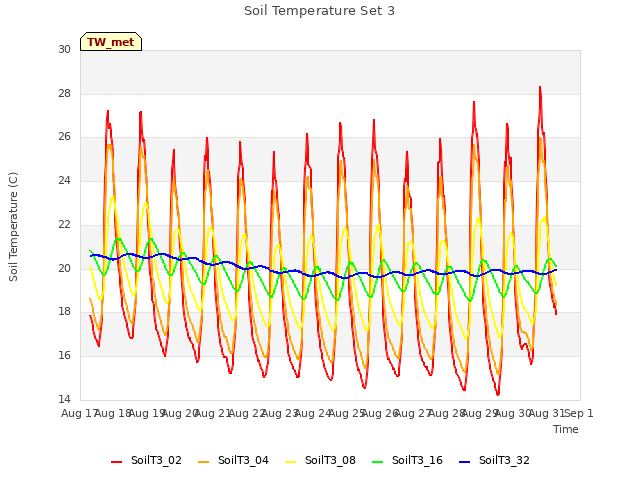This screenshot has height=480, width=640.
Task: Toggle the SoilT3_02 legend entry
Action: coord(146,460)
